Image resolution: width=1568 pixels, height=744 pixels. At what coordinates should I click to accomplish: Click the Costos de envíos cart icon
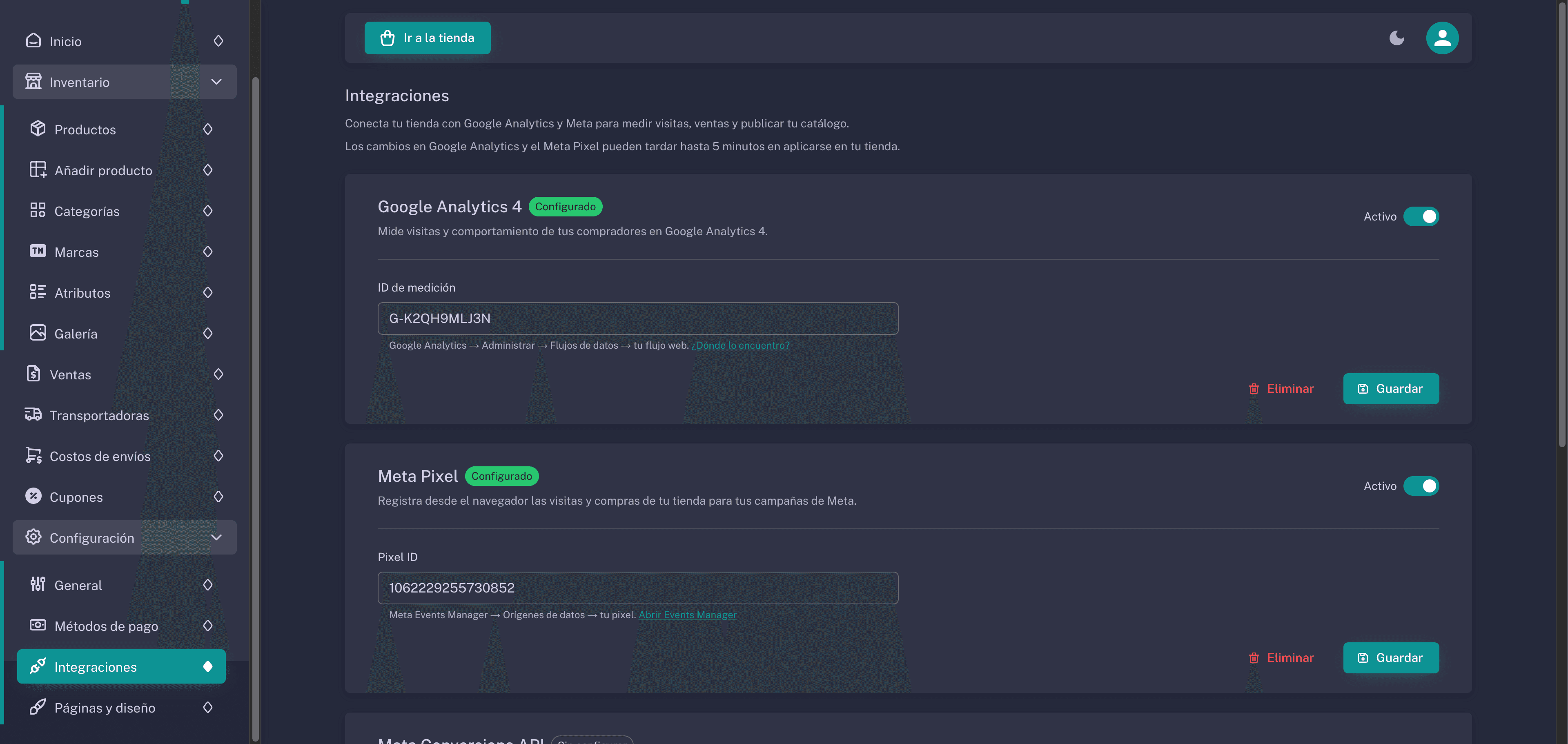click(x=33, y=455)
